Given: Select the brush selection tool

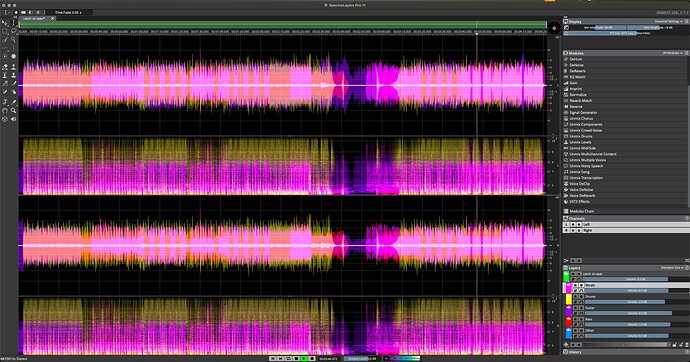Looking at the screenshot, I should pyautogui.click(x=5, y=40).
